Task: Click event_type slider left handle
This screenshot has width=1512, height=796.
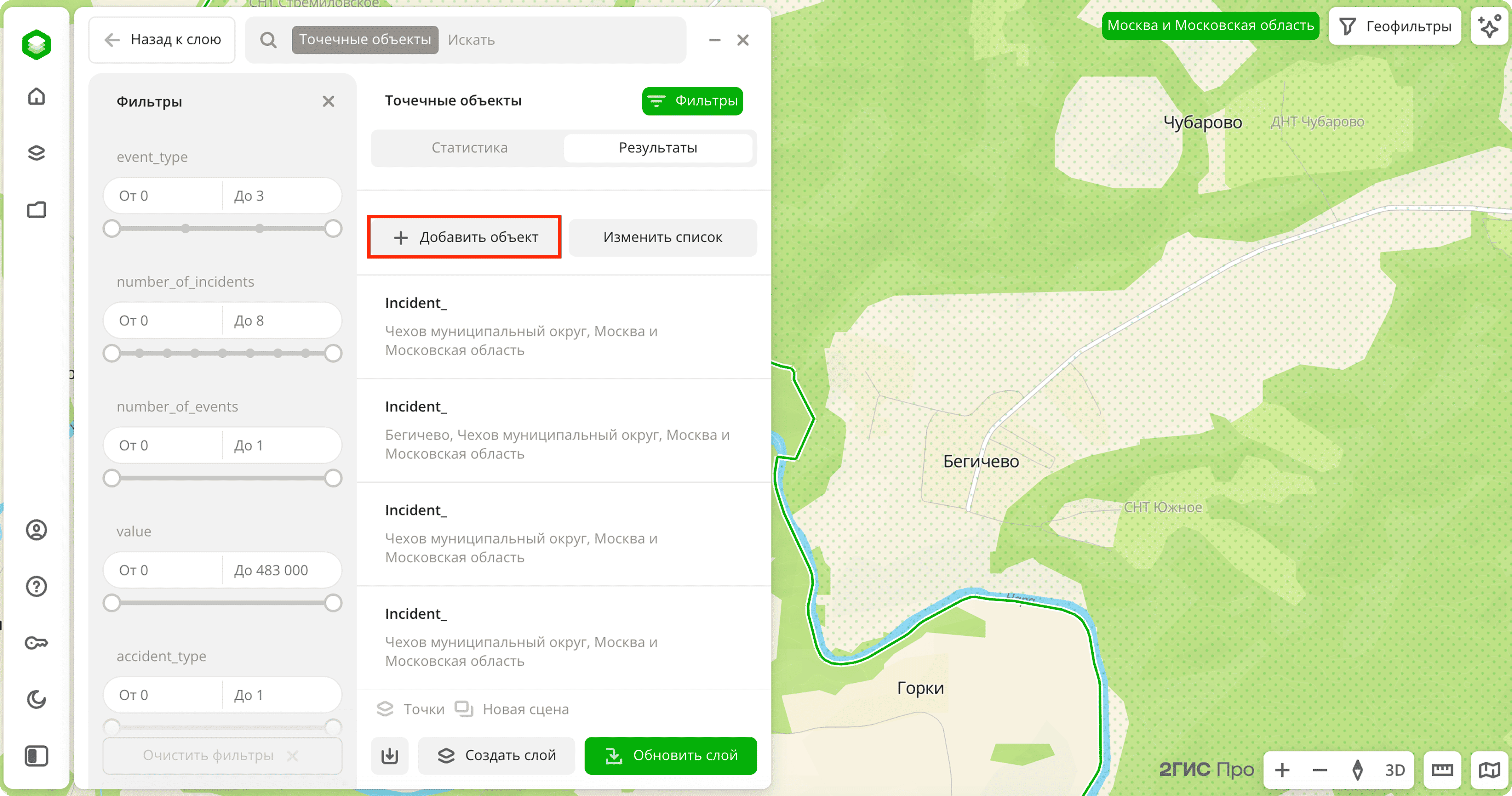Action: [x=112, y=228]
